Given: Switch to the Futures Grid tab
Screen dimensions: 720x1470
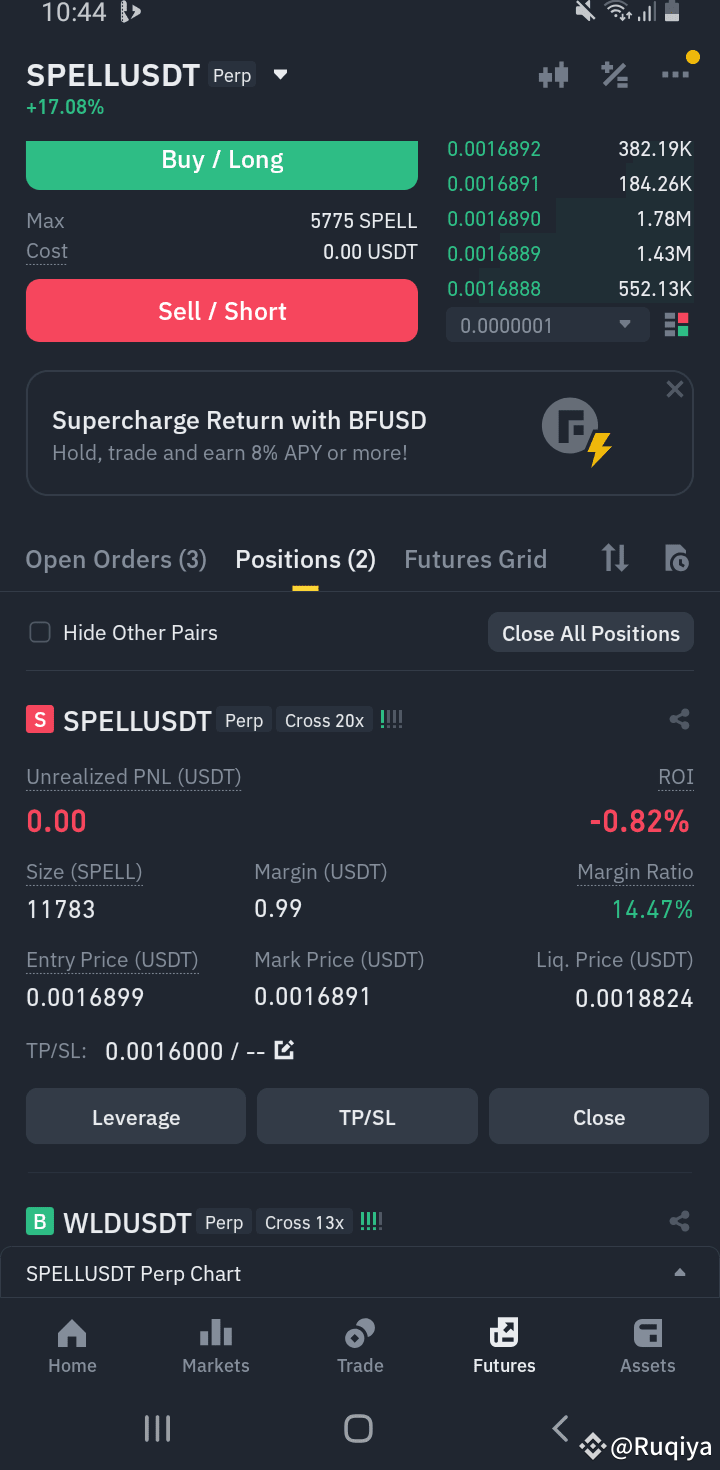Looking at the screenshot, I should [475, 559].
